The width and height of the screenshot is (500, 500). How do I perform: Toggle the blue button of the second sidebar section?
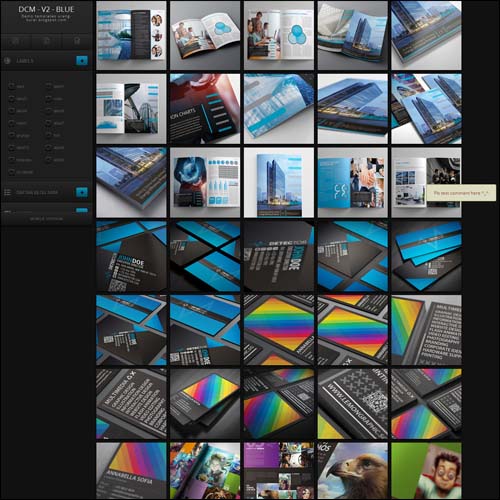pos(82,192)
